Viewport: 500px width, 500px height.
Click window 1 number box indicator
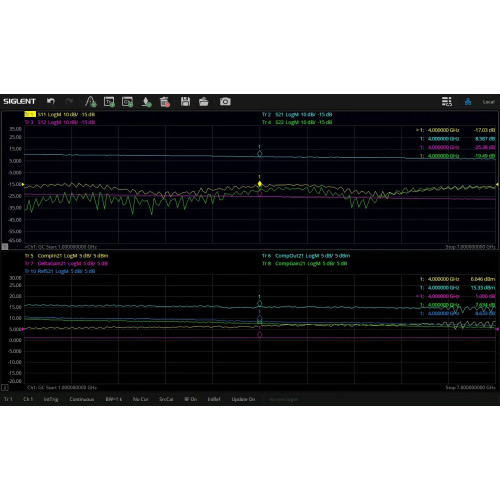point(5,246)
